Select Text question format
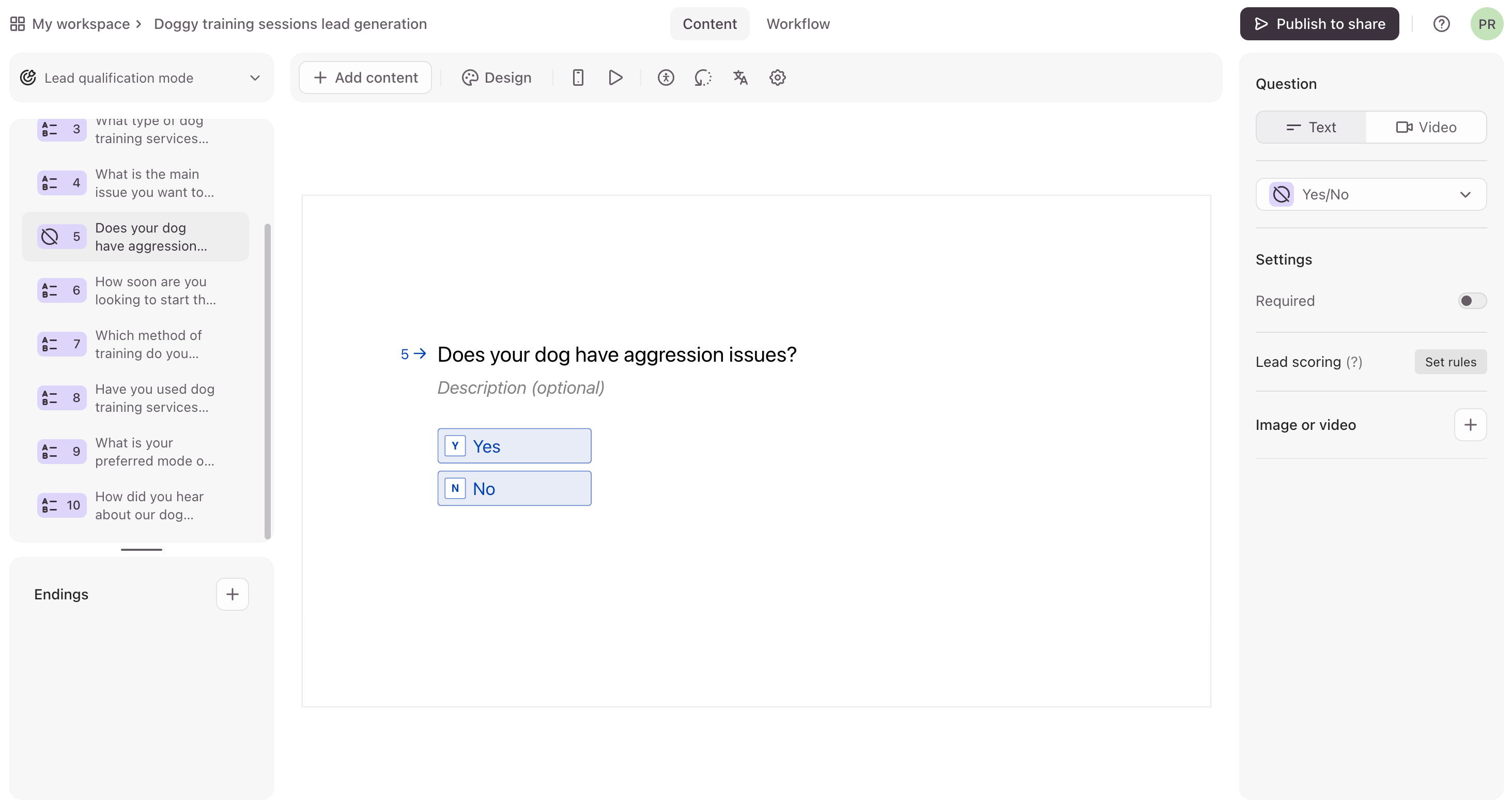 point(1310,127)
